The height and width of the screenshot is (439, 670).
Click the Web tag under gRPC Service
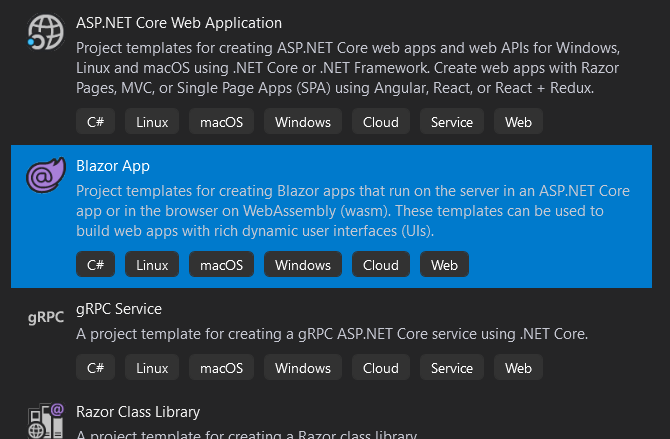(518, 368)
